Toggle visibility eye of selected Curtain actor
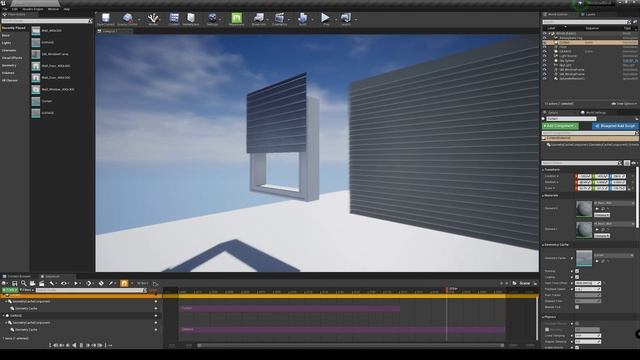The image size is (640, 360). 544,42
